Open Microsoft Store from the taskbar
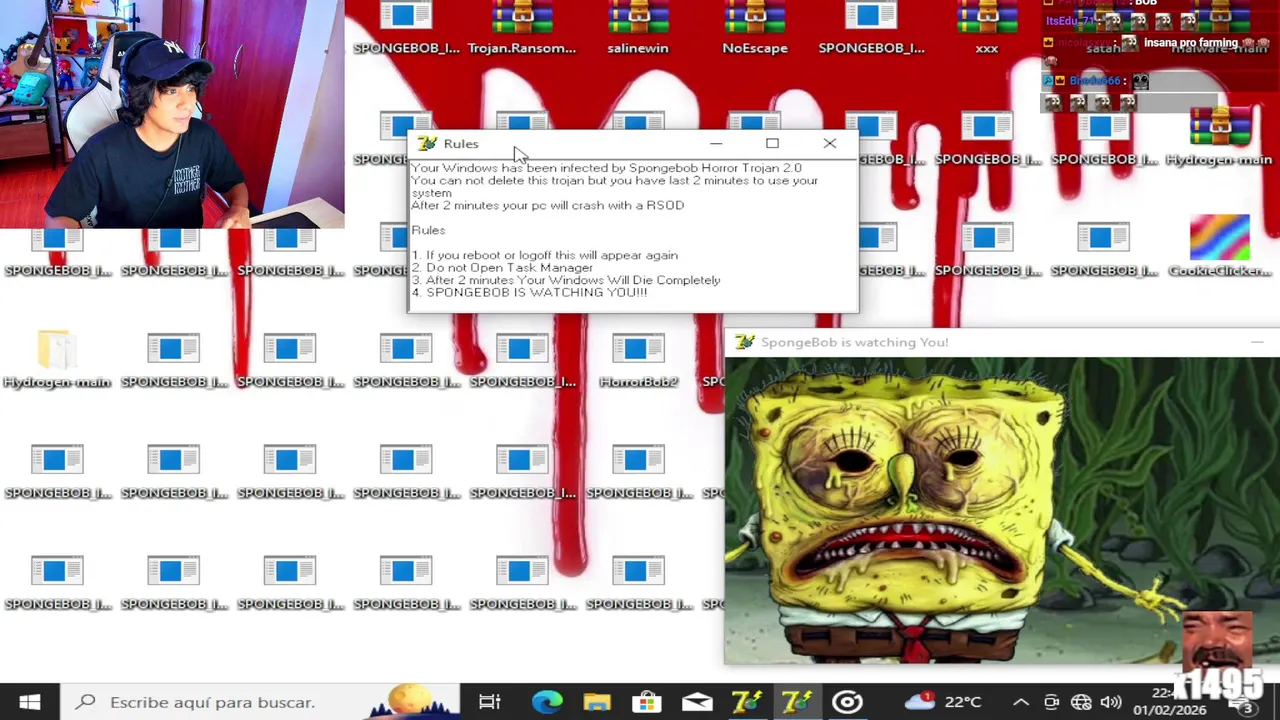The image size is (1280, 720). (647, 702)
